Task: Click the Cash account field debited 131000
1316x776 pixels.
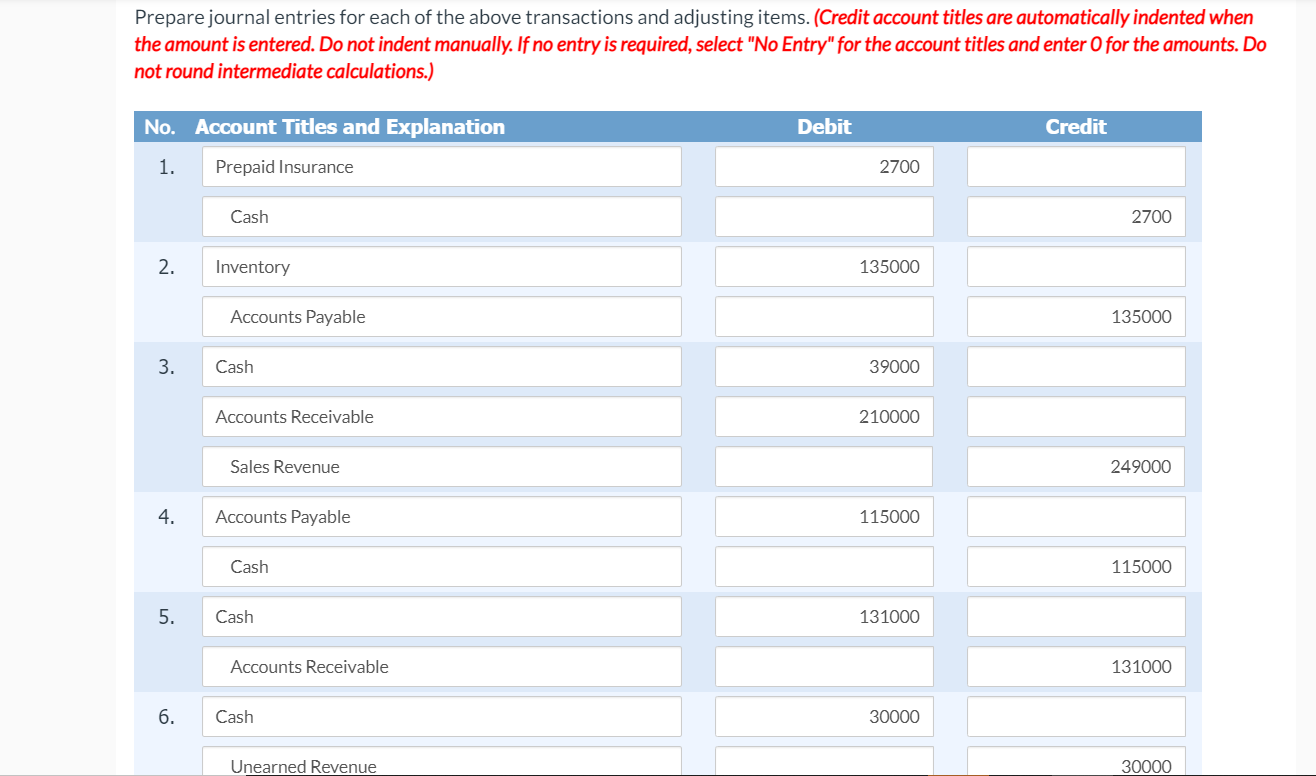Action: (442, 617)
